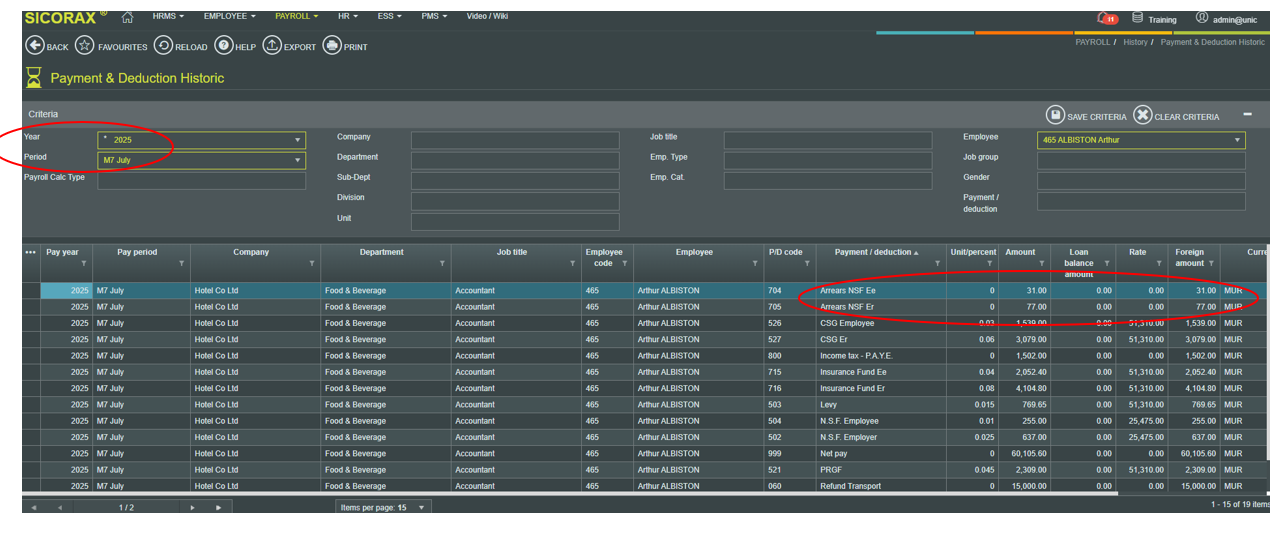
Task: Click the Job title criteria field
Action: (x=828, y=140)
